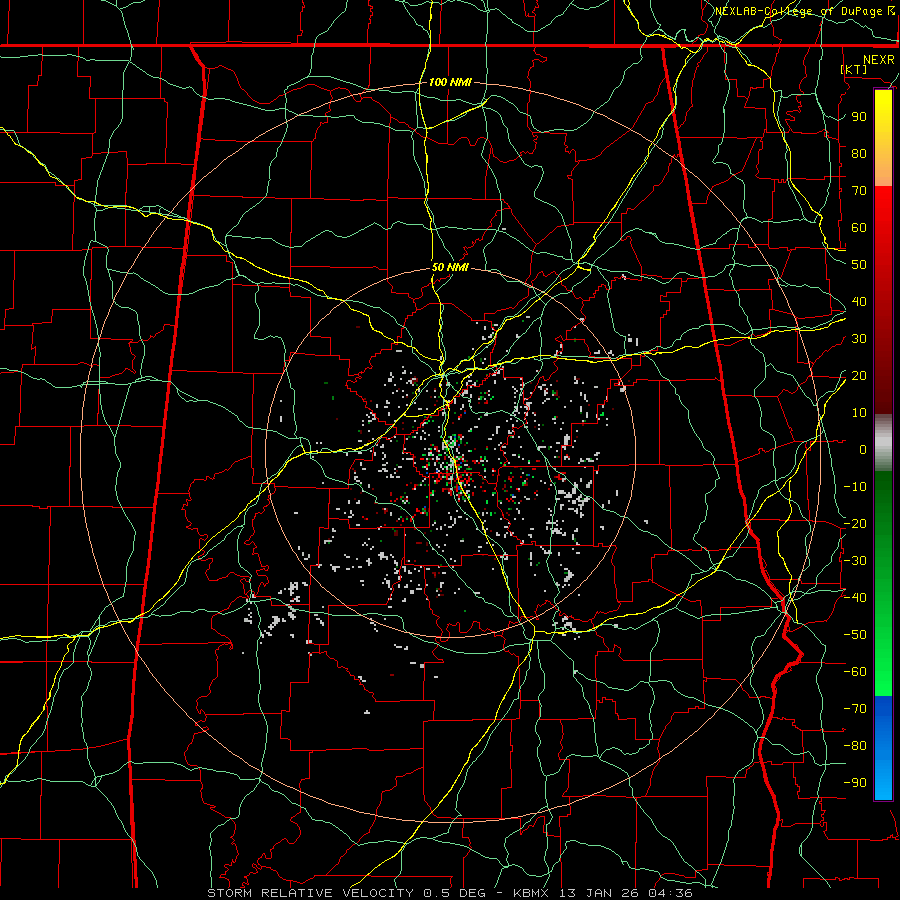
Task: Click the -80 value on velocity scale
Action: (855, 746)
